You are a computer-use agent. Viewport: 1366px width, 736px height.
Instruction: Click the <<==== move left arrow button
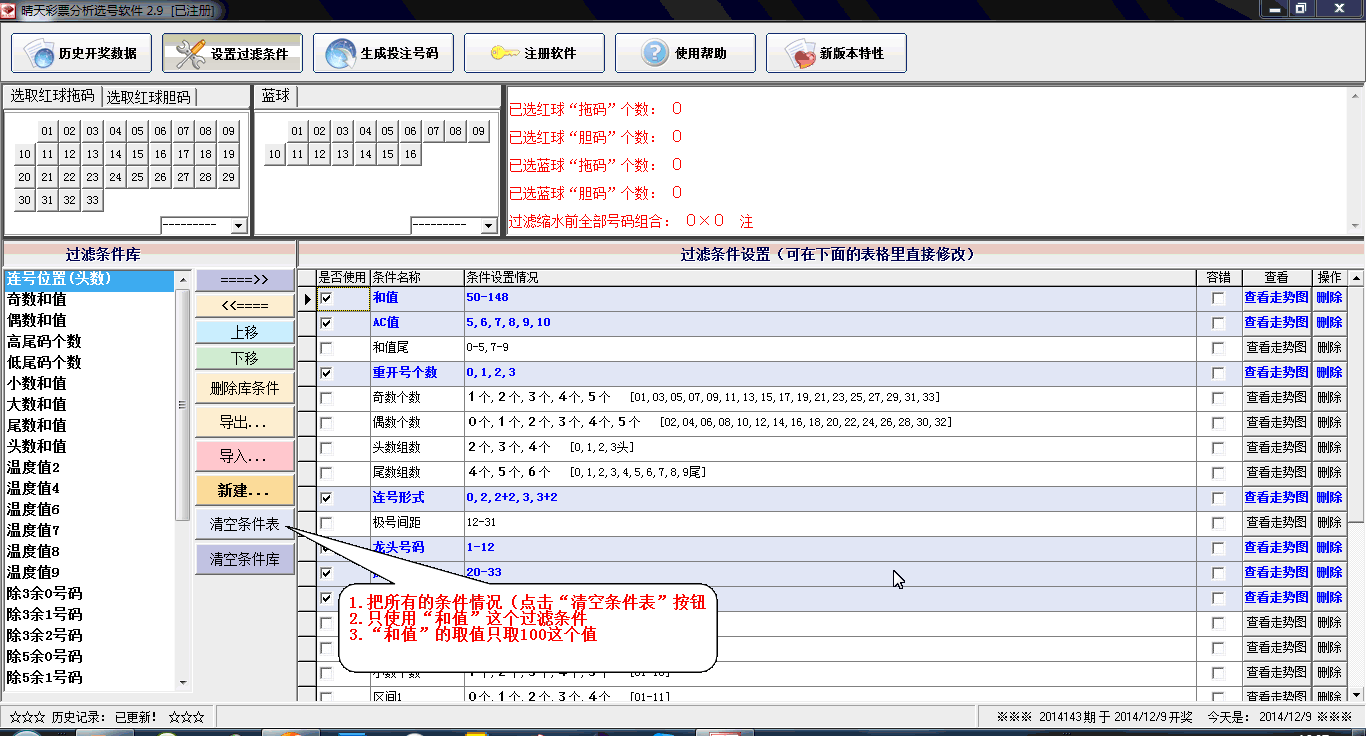click(x=245, y=305)
